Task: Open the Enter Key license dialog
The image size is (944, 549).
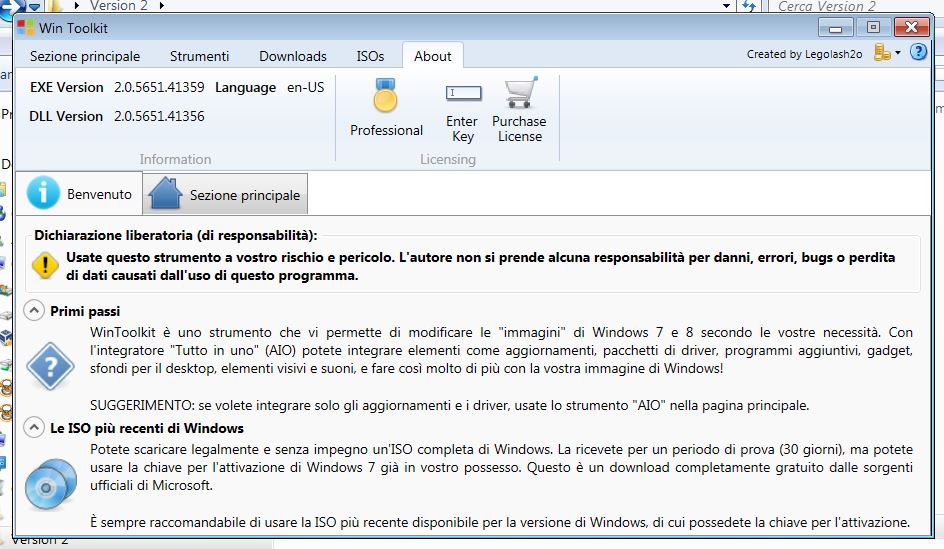Action: pos(462,94)
